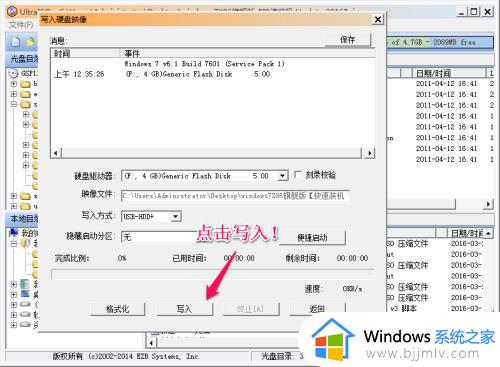This screenshot has height=367, width=500.
Task: Select the 'b' folder icon in disc tree
Action: coord(25,84)
